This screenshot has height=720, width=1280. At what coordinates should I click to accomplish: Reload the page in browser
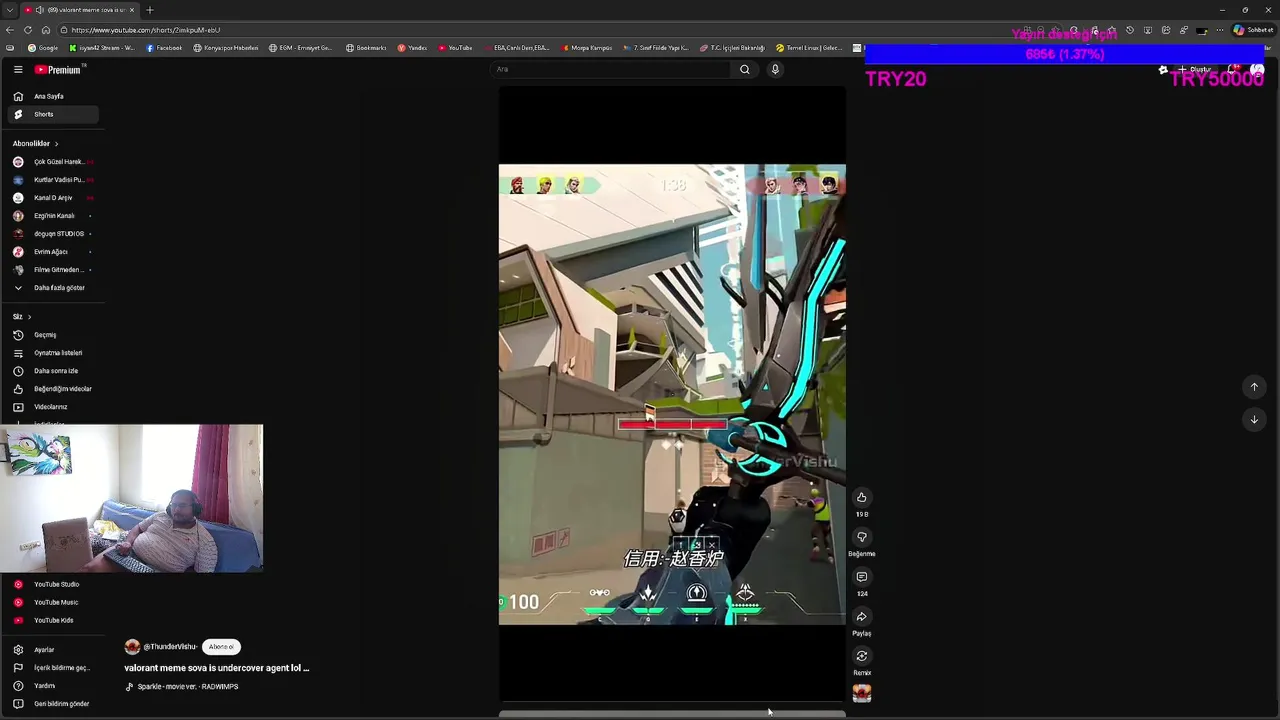point(28,30)
